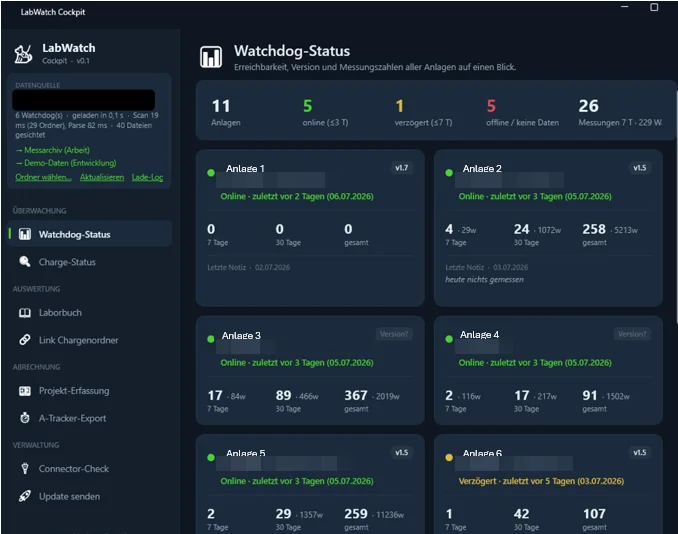Click 'Online · zuletzt vor 2 Tagen (06.07.2026)'
The width and height of the screenshot is (678, 534).
[297, 196]
